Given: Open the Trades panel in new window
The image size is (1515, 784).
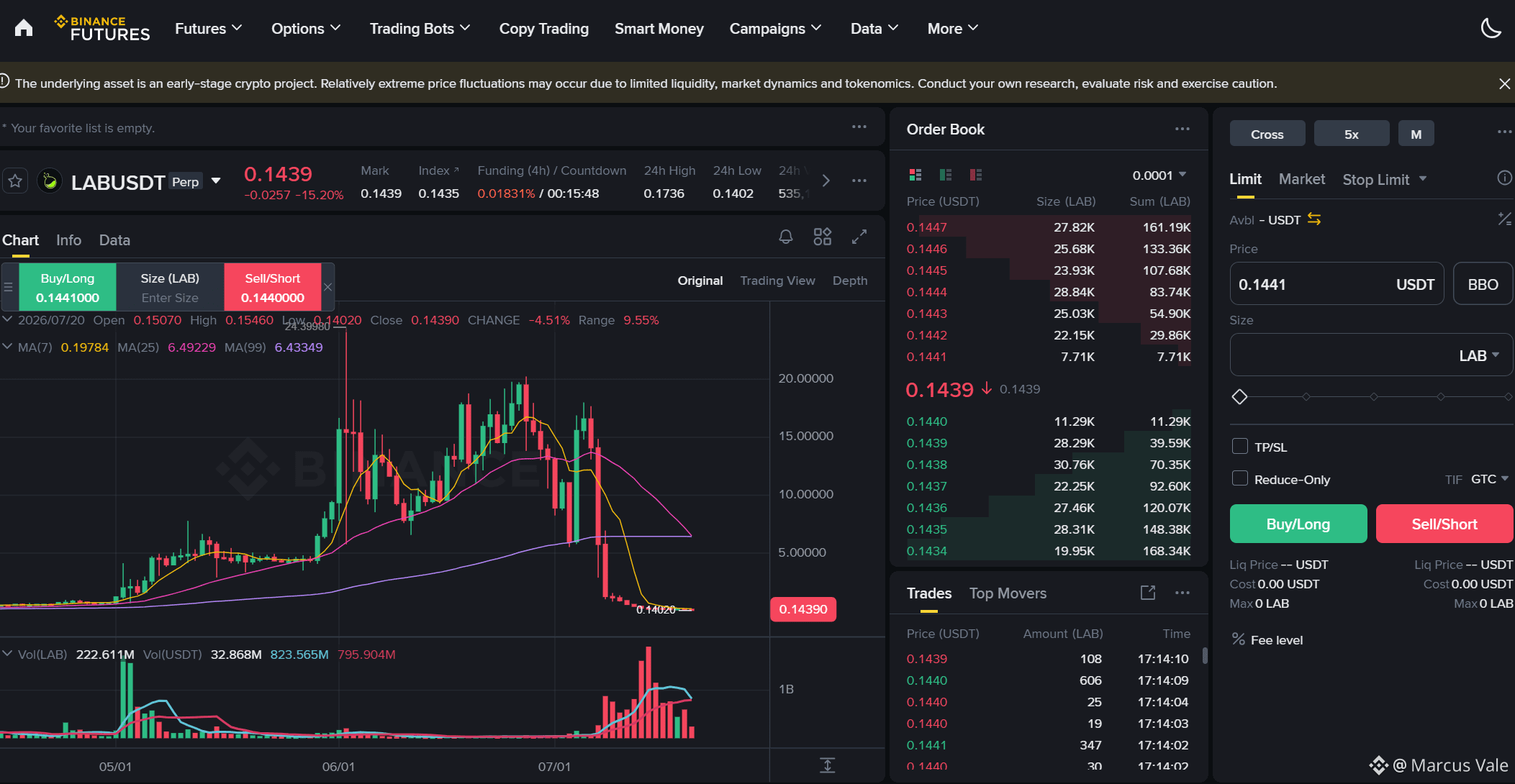Looking at the screenshot, I should [x=1148, y=593].
